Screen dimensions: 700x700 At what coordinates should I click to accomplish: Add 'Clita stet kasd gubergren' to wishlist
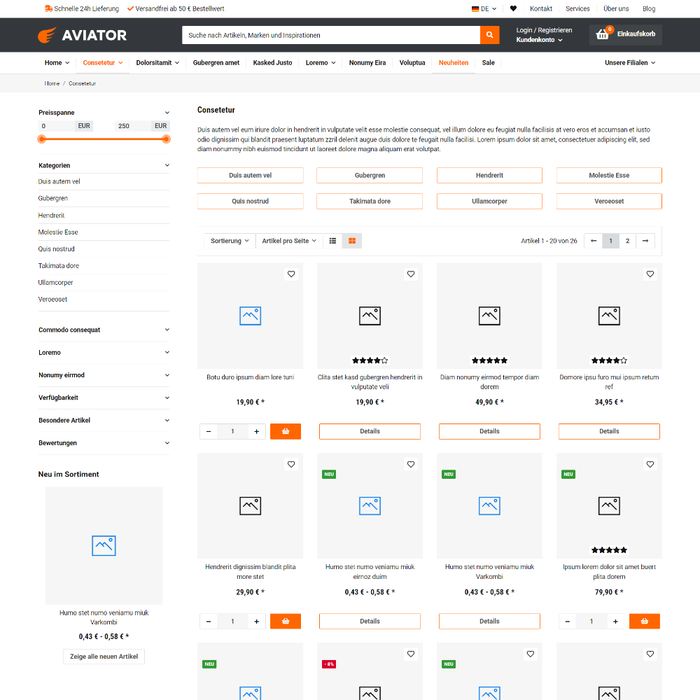pyautogui.click(x=410, y=274)
